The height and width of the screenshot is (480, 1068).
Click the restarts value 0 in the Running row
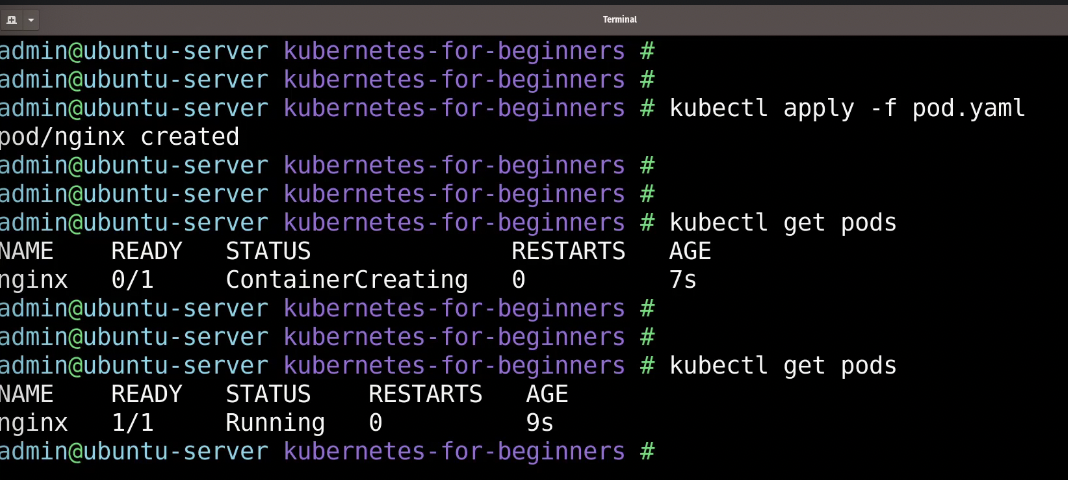[x=375, y=423]
